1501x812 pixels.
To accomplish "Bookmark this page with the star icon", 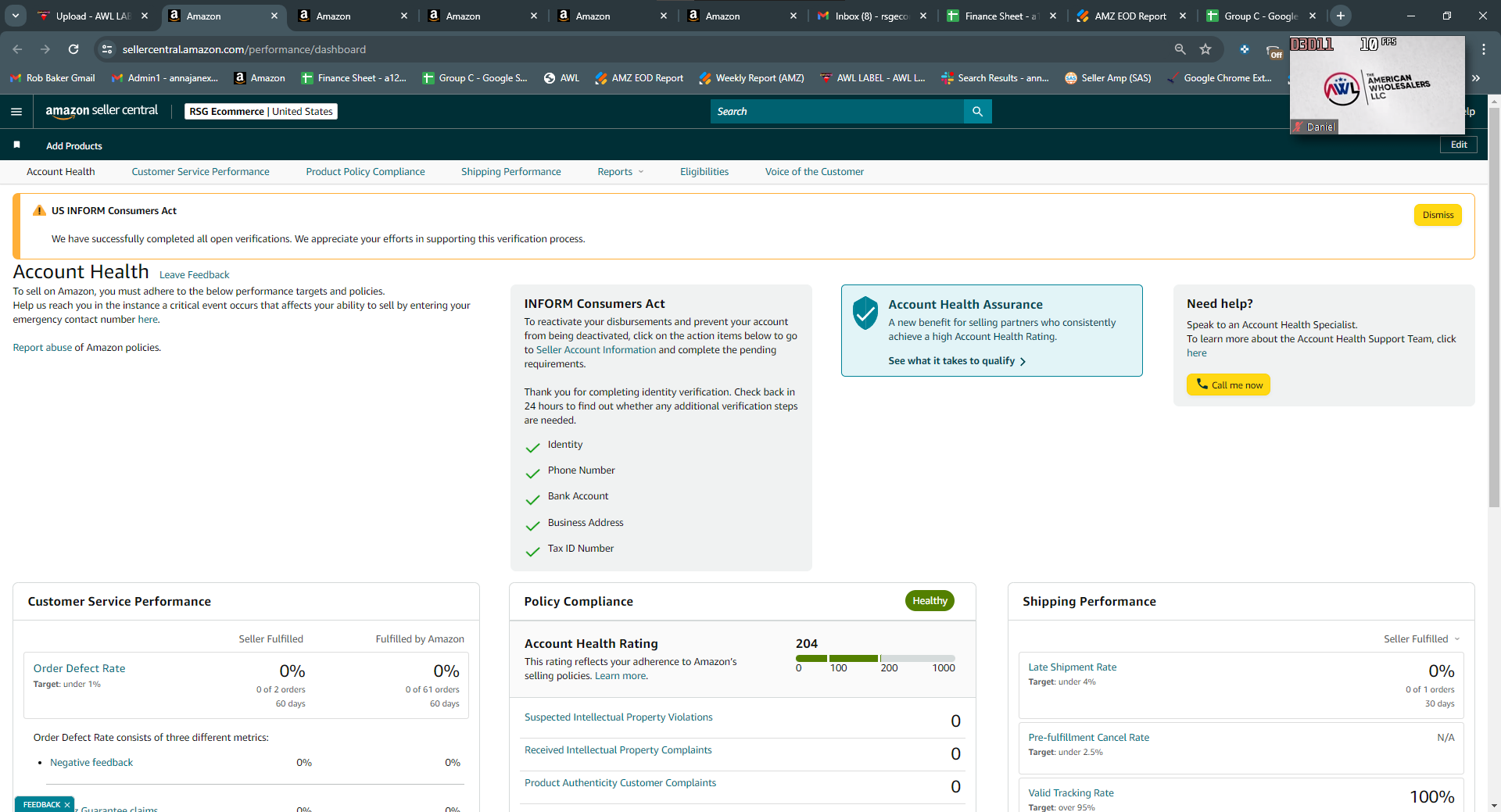I will (x=1205, y=49).
